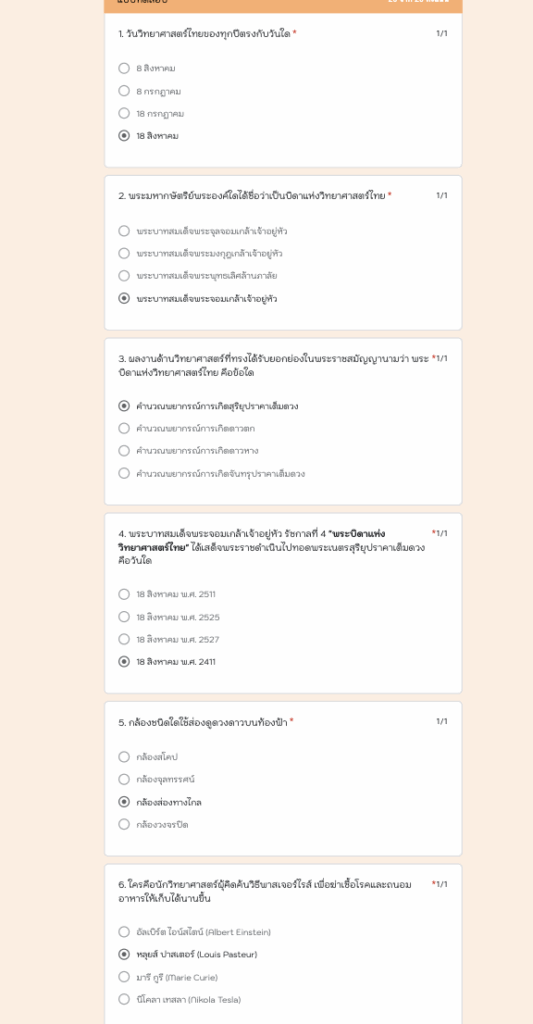Choose คำนวณพยากรณ์การเกิดดาวตก option
Image resolution: width=533 pixels, height=1024 pixels.
tap(124, 428)
